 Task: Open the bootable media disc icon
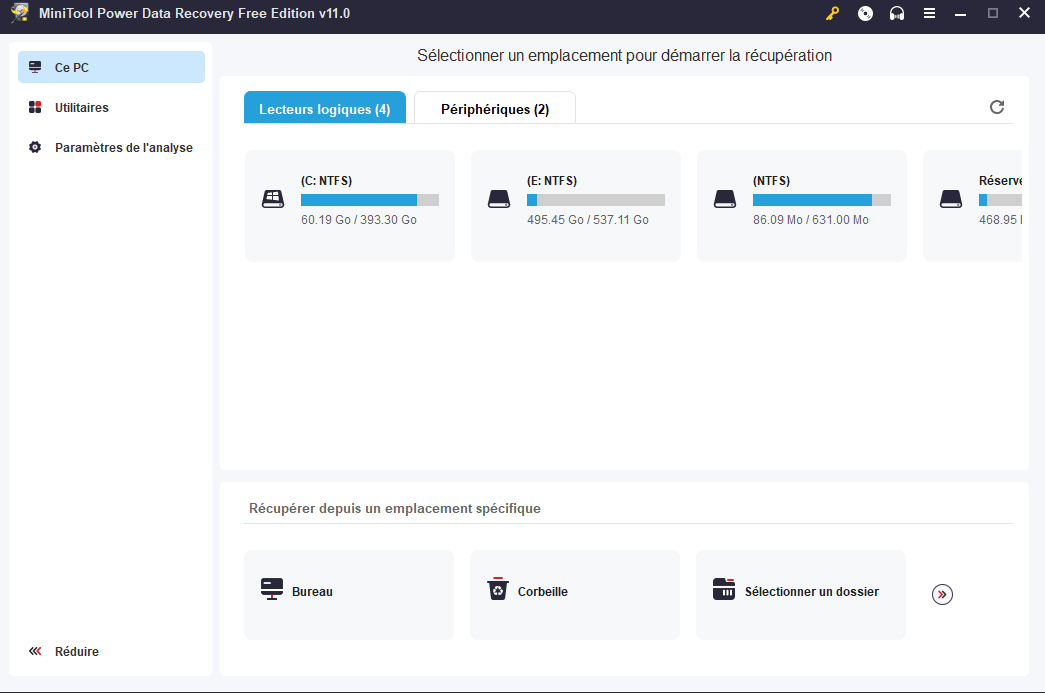(865, 14)
